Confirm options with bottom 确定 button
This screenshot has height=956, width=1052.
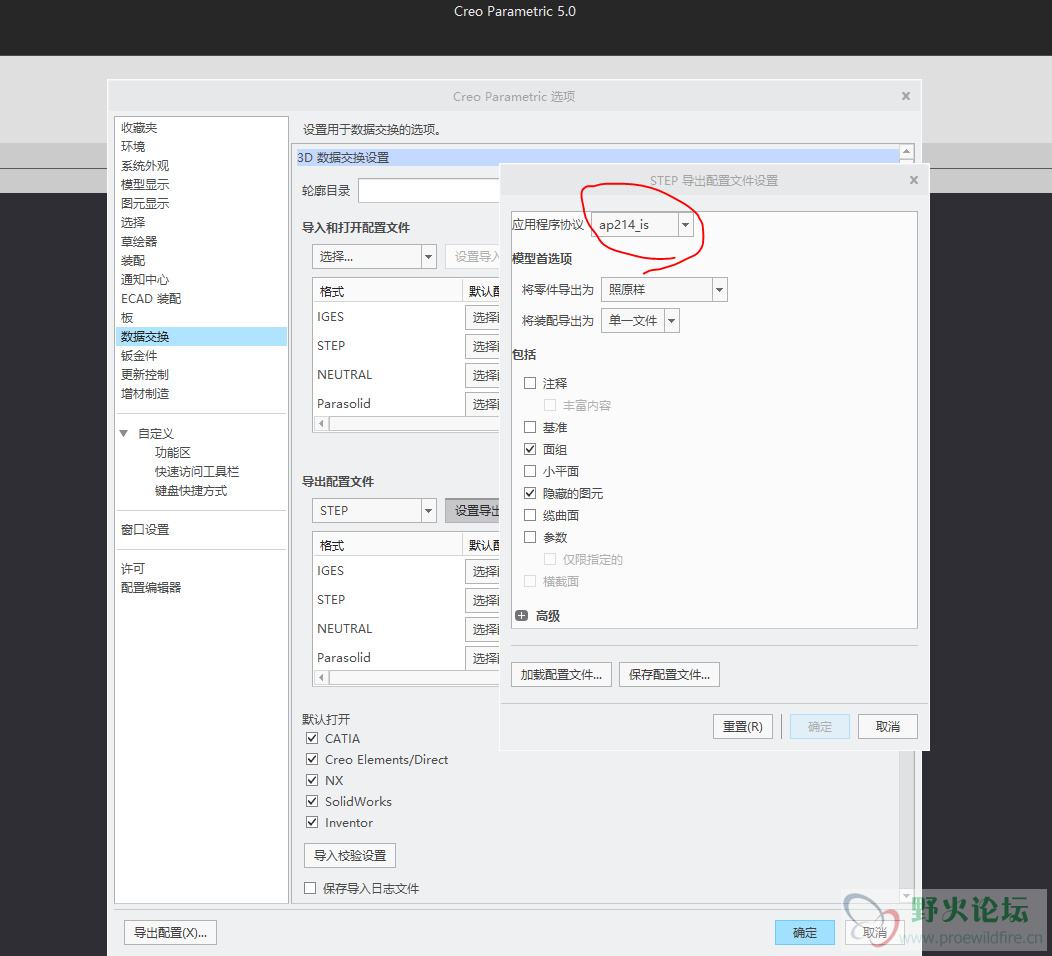pos(804,933)
